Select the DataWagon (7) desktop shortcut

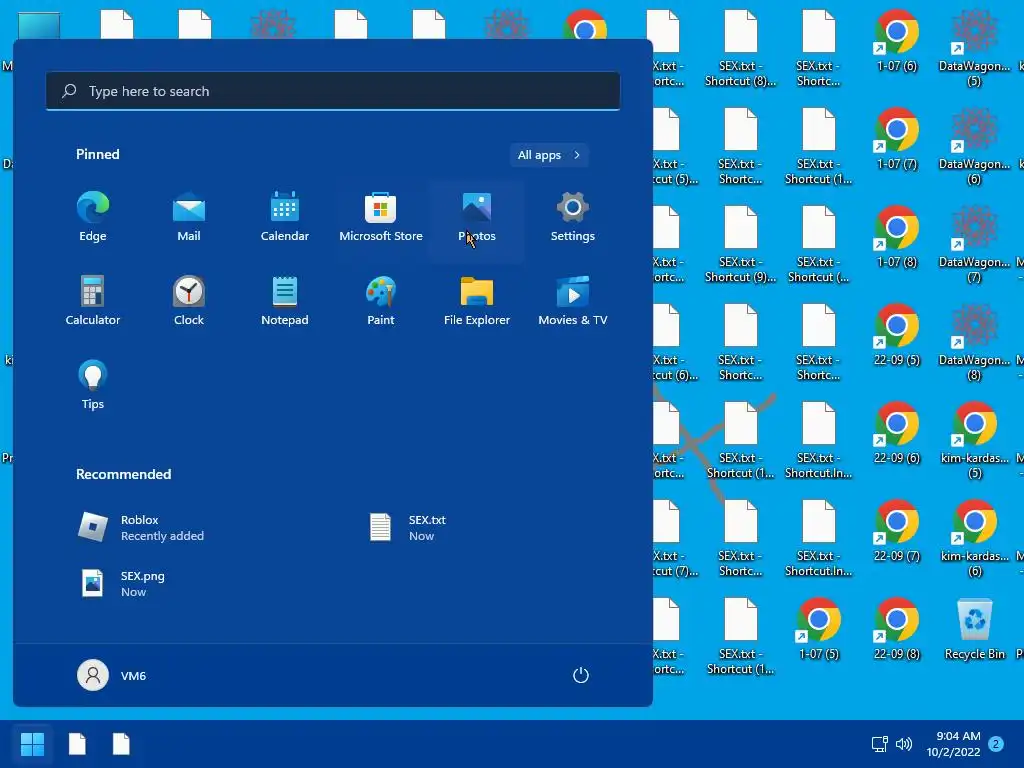pos(974,244)
